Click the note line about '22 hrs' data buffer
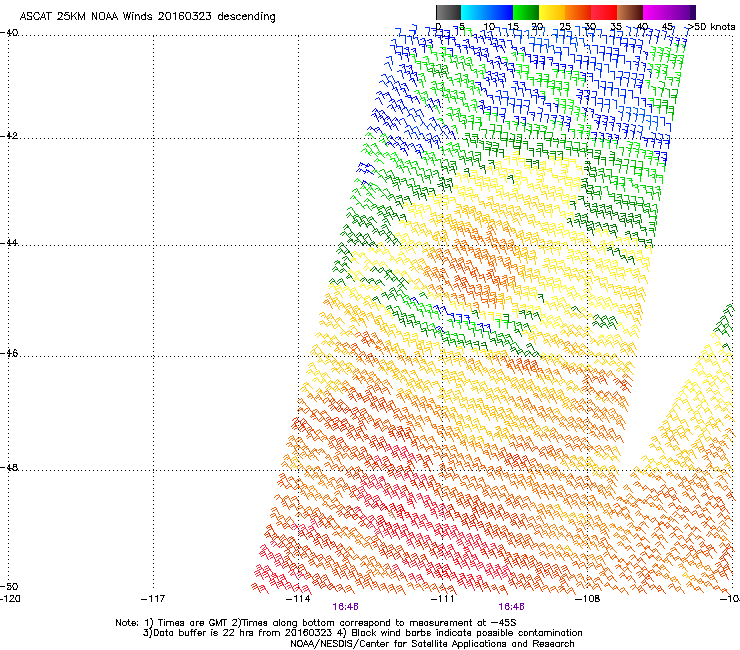Viewport: 740px width, 650px height. (362, 633)
